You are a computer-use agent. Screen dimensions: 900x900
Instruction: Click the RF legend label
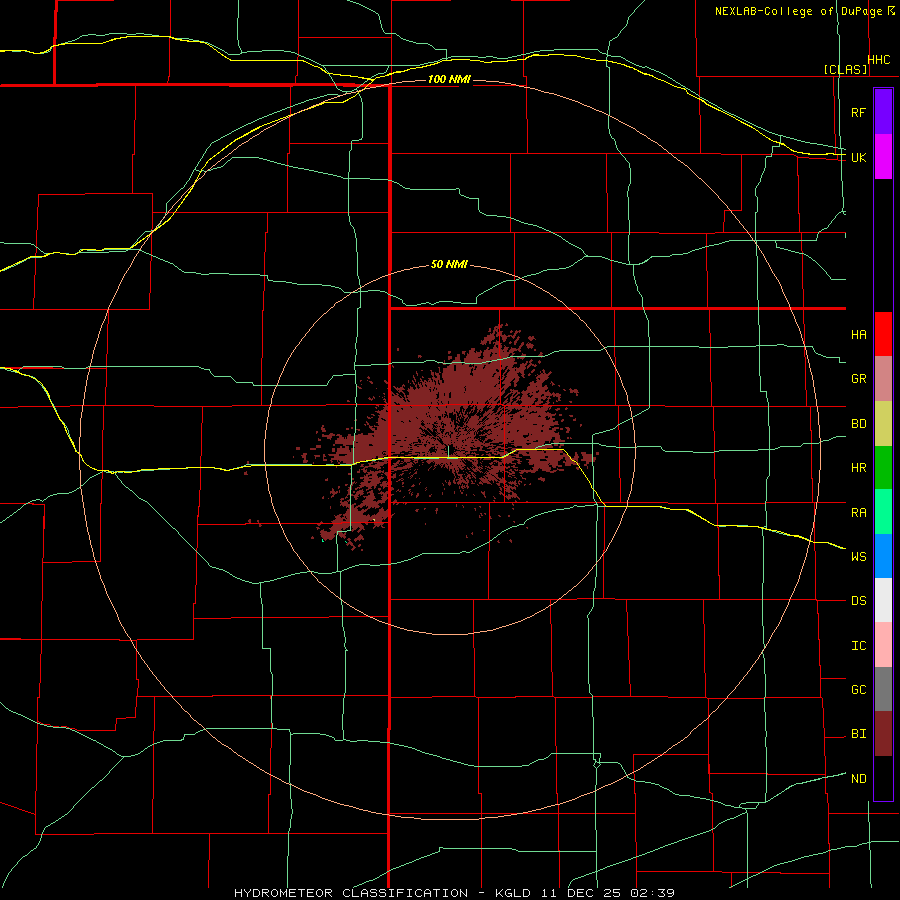(858, 112)
